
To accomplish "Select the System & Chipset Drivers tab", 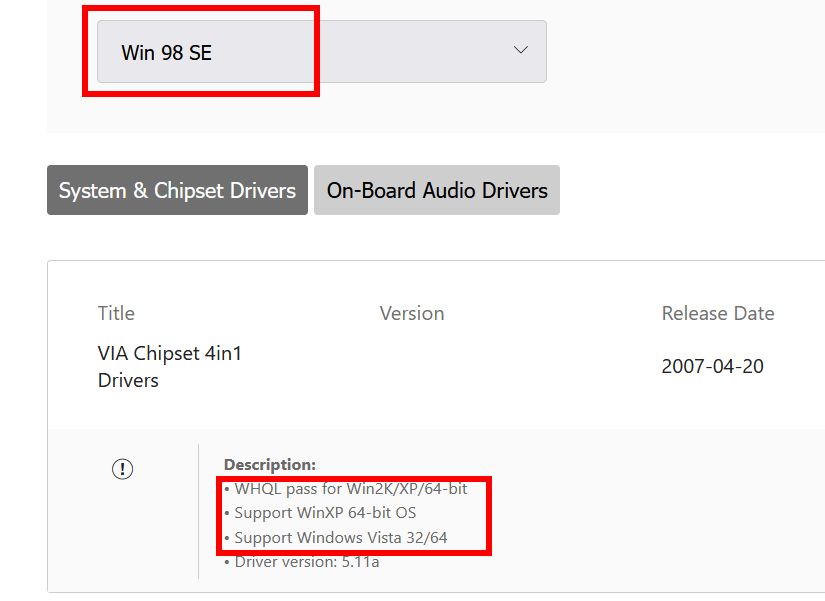I will (177, 190).
